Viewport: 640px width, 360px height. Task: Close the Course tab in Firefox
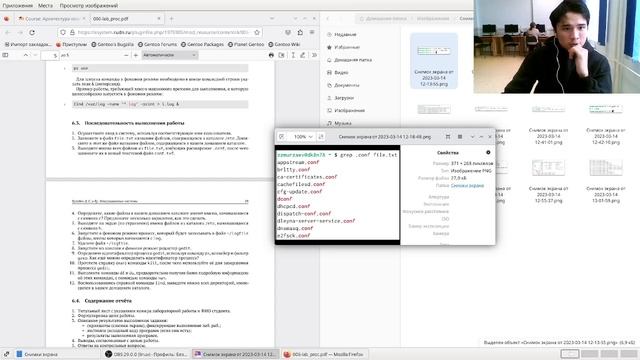tap(84, 19)
